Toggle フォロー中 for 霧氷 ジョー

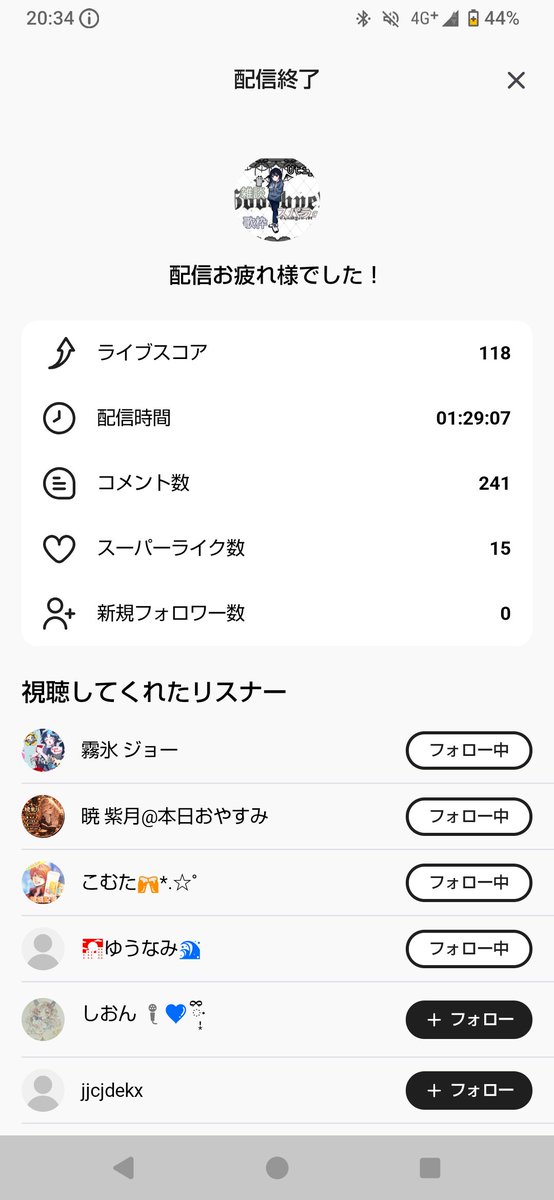pyautogui.click(x=469, y=750)
